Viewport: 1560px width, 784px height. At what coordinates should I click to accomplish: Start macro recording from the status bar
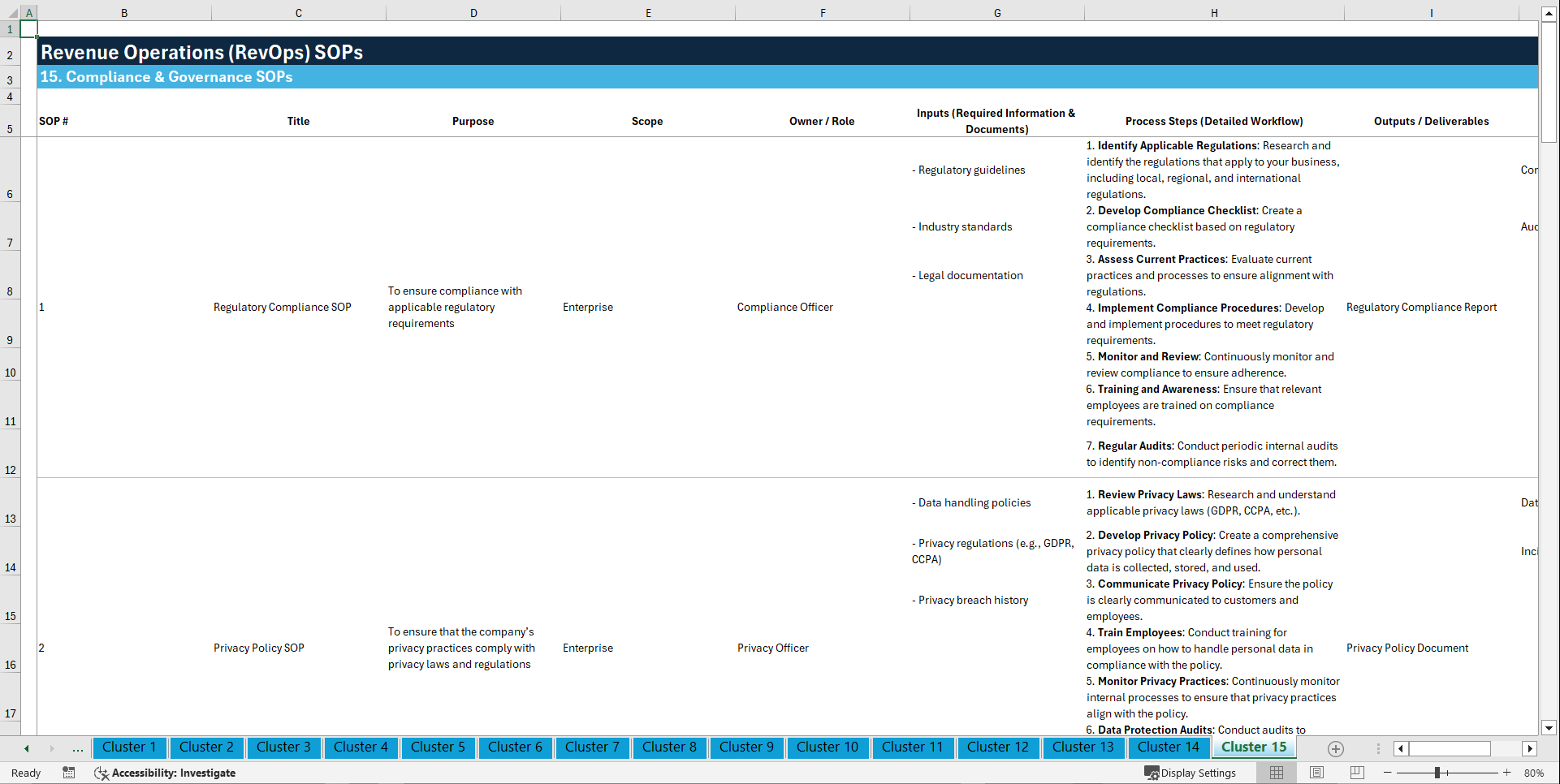tap(69, 773)
